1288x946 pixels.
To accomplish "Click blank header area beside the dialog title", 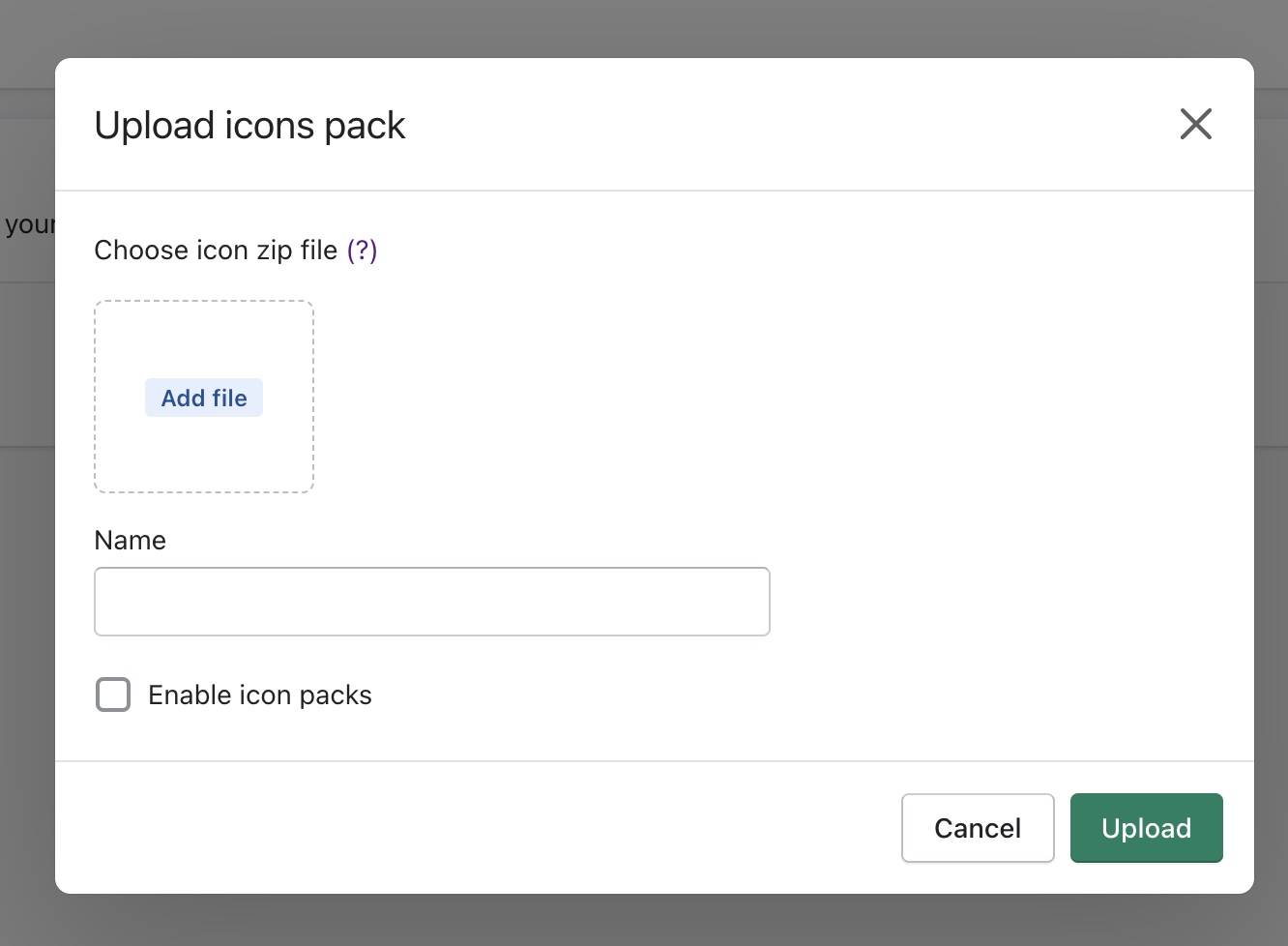I will (x=774, y=126).
